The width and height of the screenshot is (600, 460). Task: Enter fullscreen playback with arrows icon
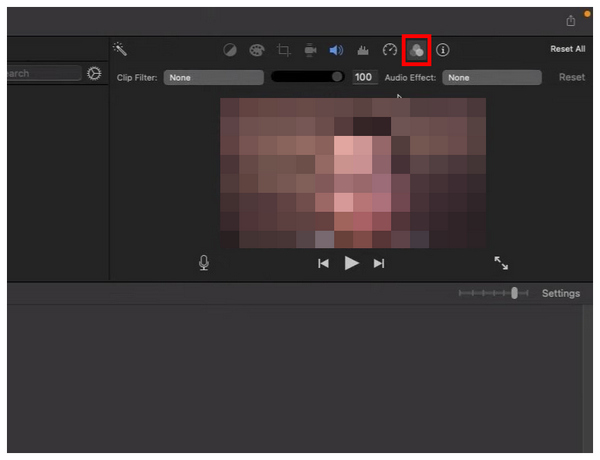501,263
